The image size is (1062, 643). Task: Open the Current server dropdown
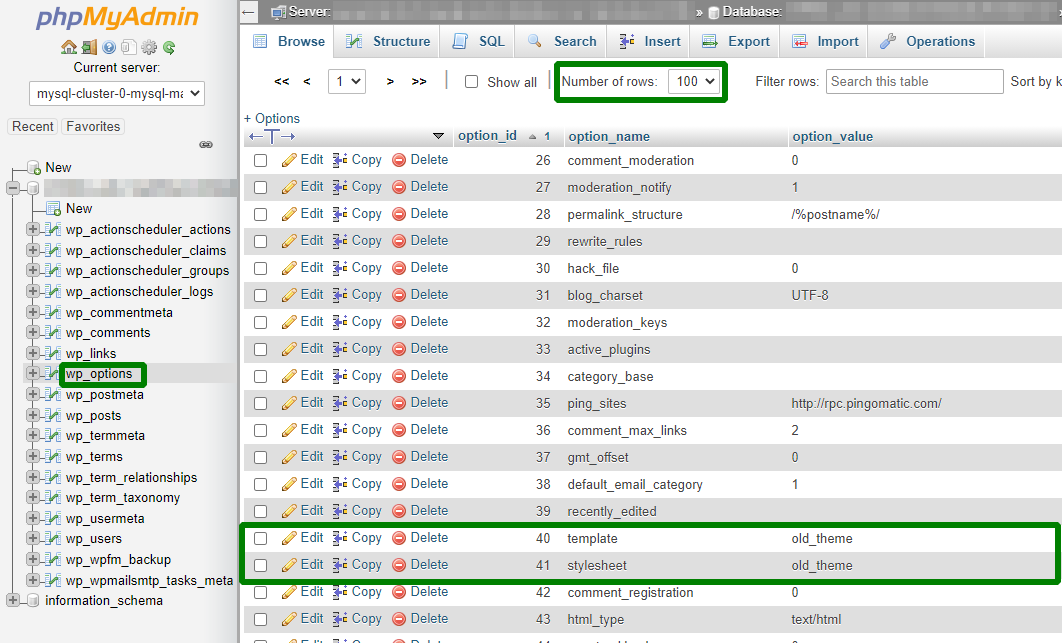117,94
